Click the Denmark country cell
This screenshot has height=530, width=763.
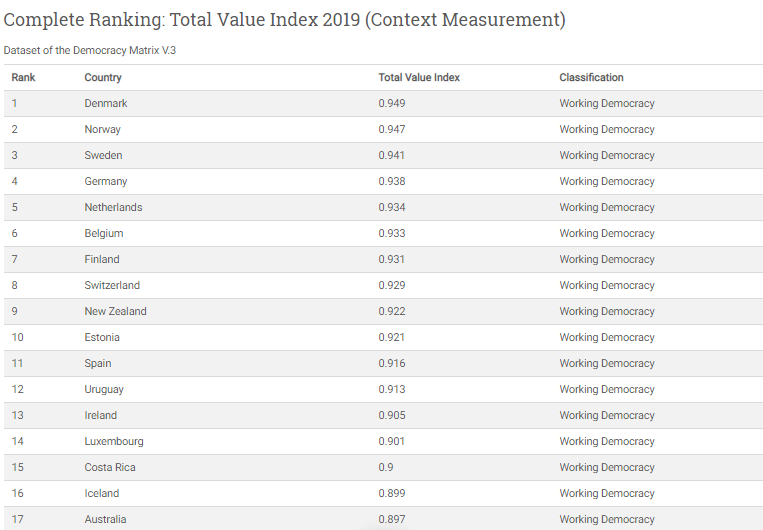(x=106, y=103)
